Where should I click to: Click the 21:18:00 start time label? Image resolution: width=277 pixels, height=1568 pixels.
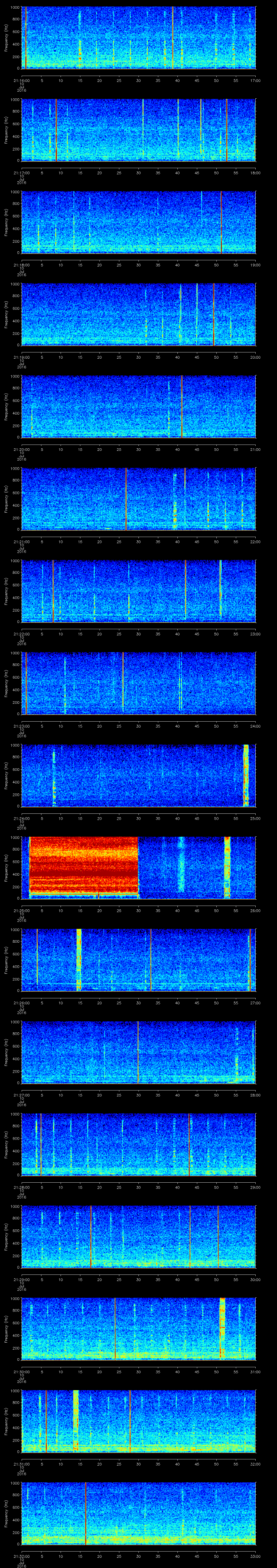click(21, 265)
